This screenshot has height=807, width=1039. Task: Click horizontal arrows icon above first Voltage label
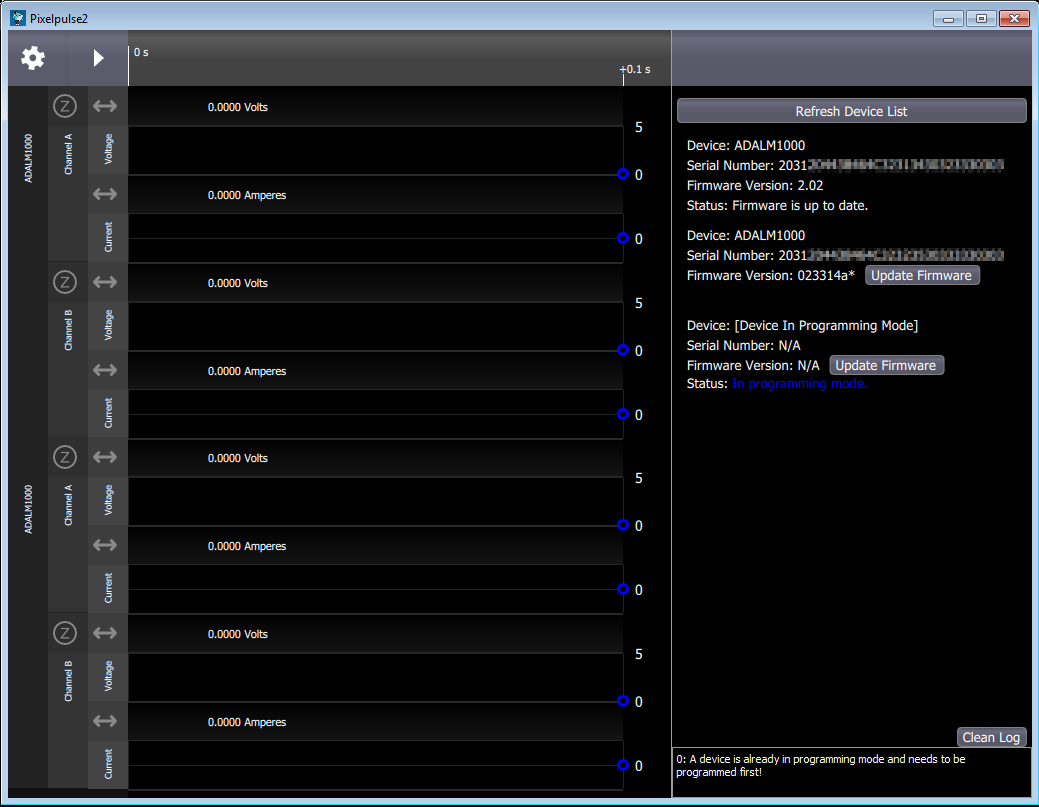(105, 106)
